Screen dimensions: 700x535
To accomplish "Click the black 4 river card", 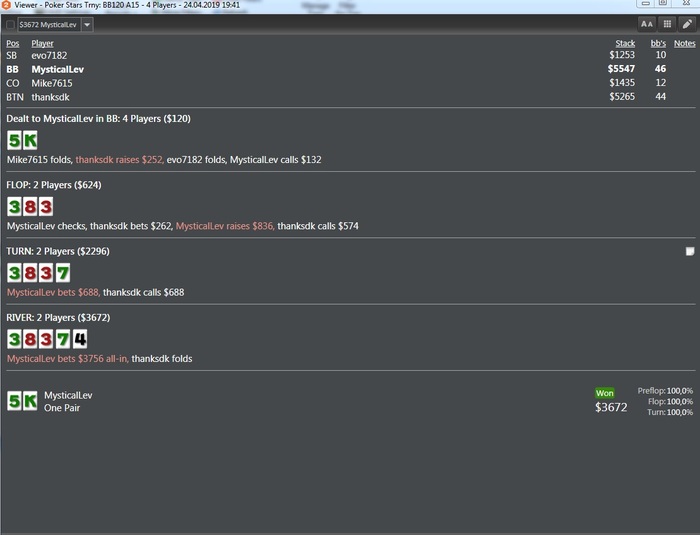I will tap(80, 339).
